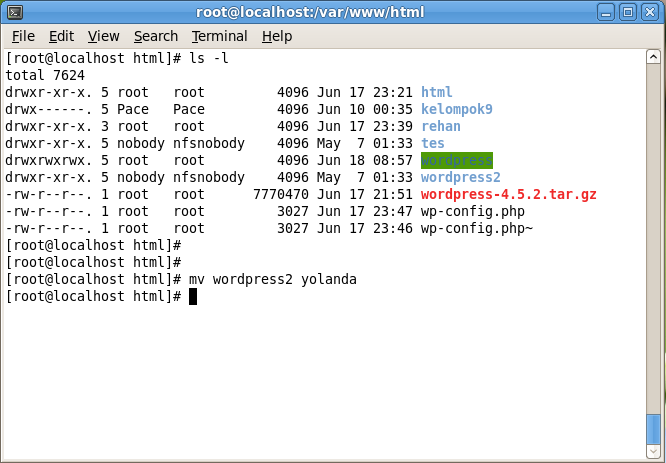Click the green-highlighted wordpress directory
Screen dimensions: 666x463
point(457,160)
